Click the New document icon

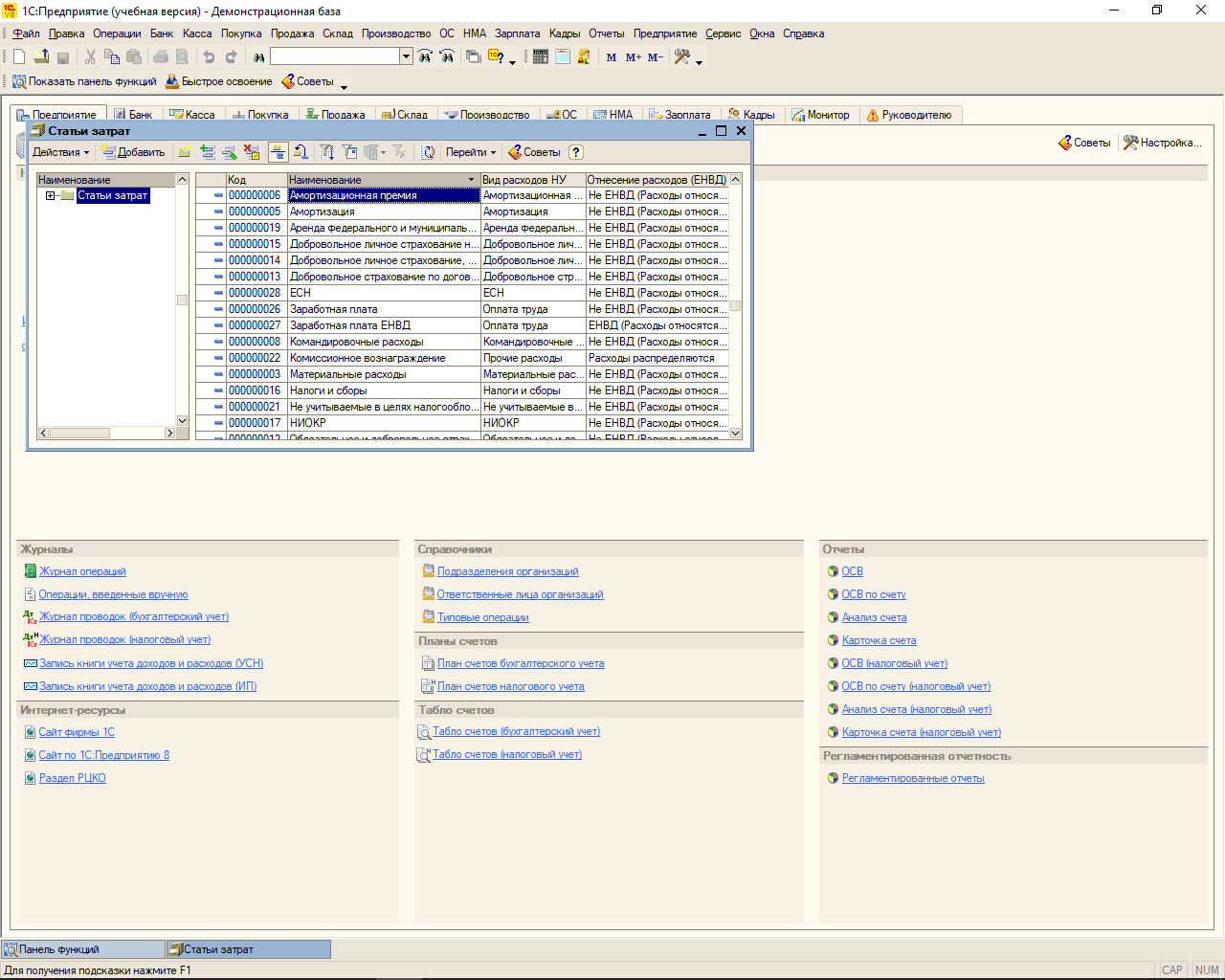[19, 56]
